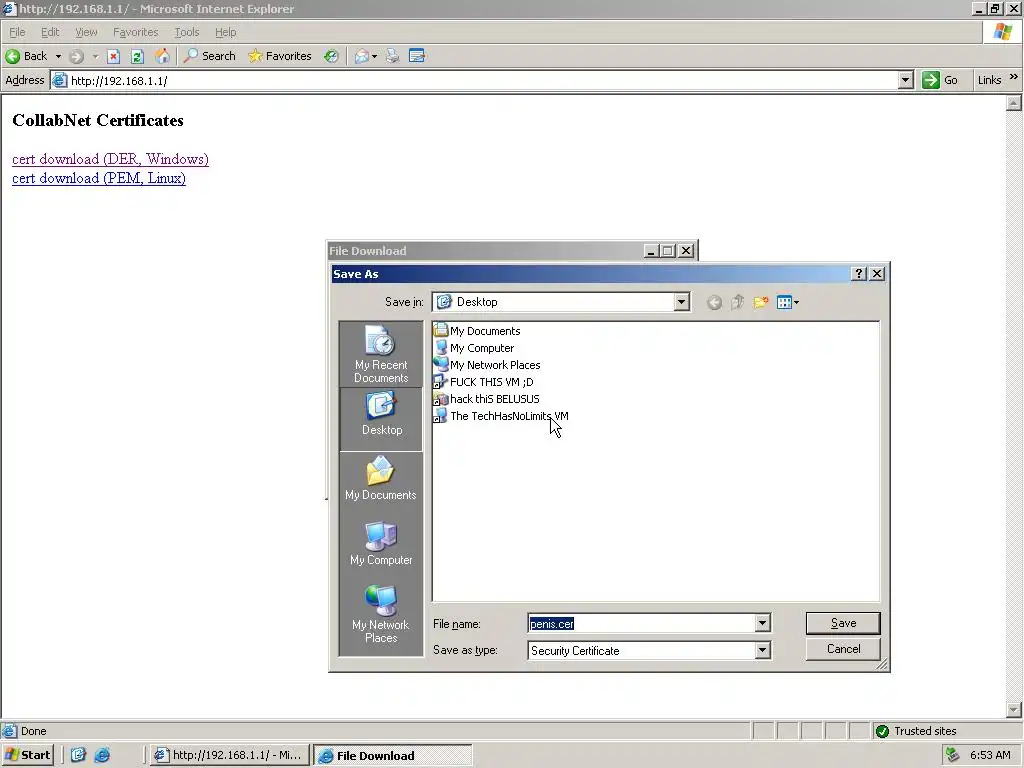The image size is (1024, 768).
Task: Click the Windows flag throbber icon
Action: click(1002, 32)
